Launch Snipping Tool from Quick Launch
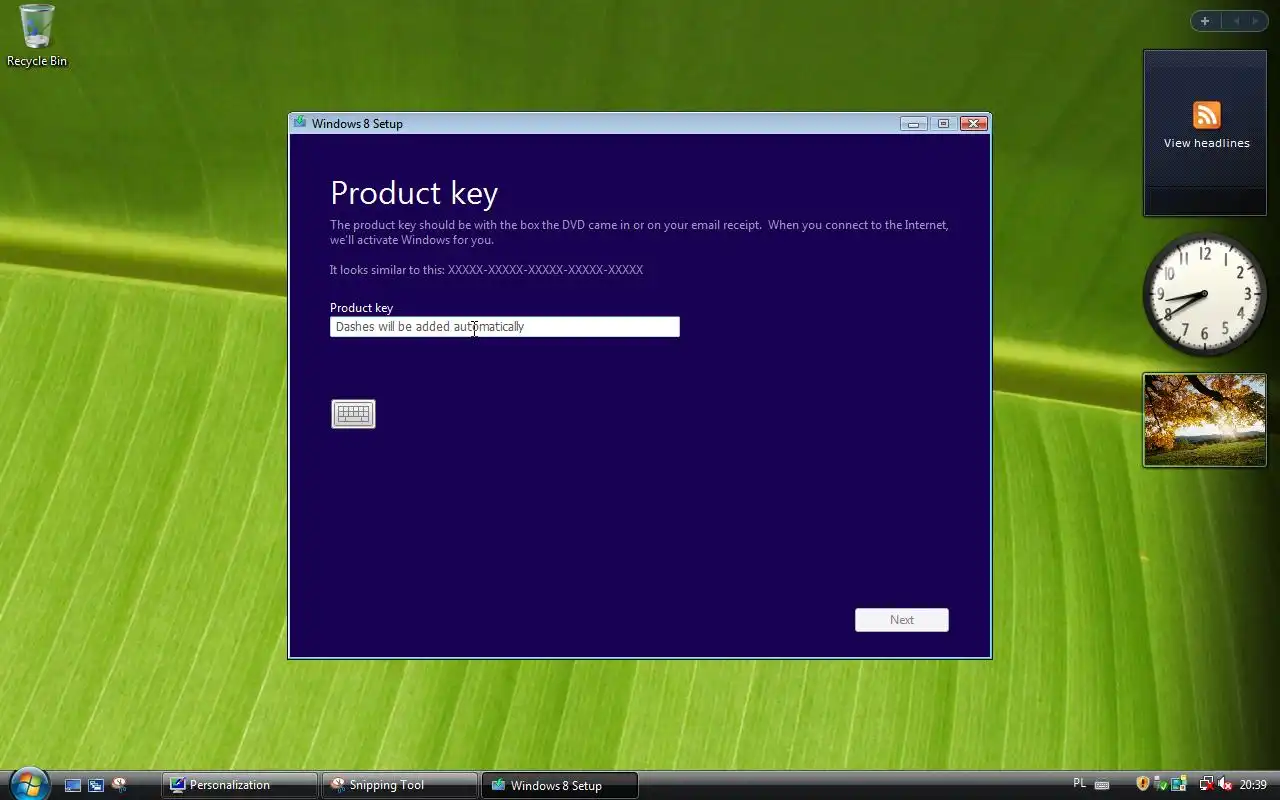Image resolution: width=1280 pixels, height=800 pixels. point(120,785)
